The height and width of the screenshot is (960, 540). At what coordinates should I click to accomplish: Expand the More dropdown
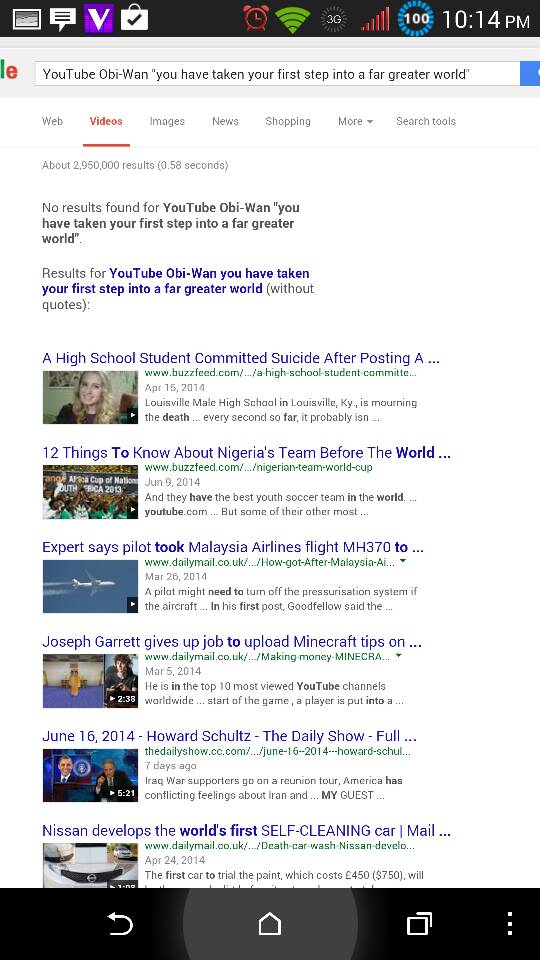(355, 121)
